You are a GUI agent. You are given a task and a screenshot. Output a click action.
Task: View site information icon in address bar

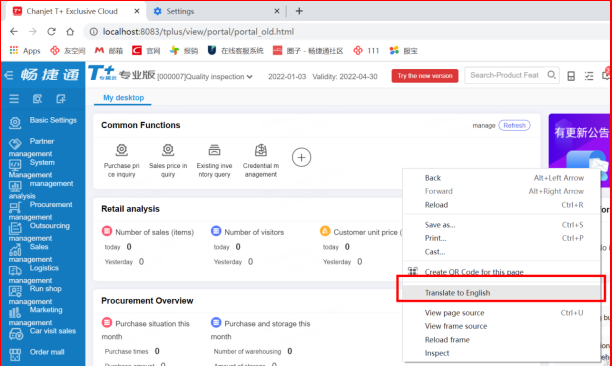point(94,32)
